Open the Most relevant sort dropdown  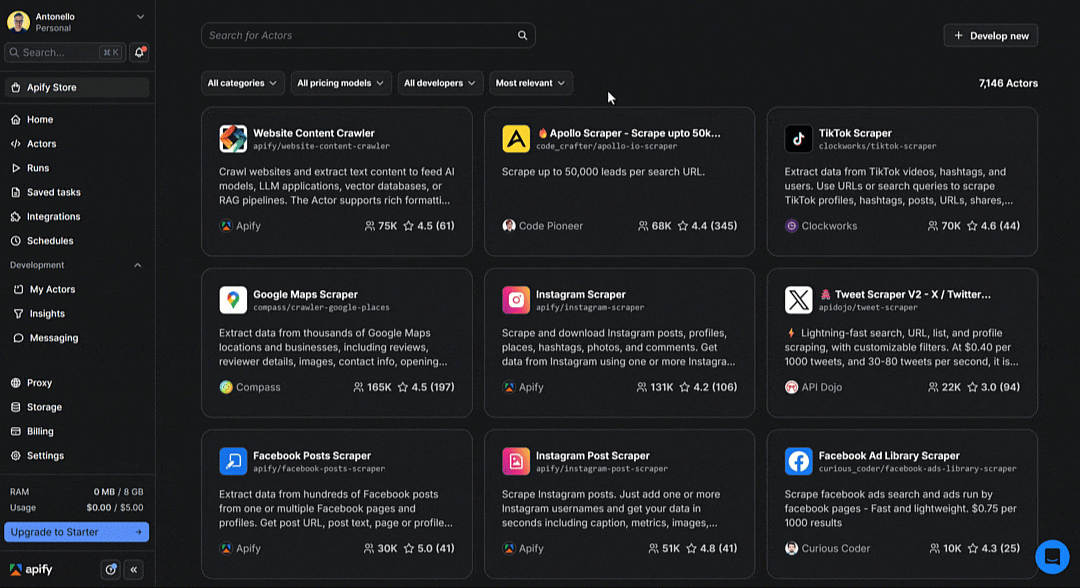point(530,83)
